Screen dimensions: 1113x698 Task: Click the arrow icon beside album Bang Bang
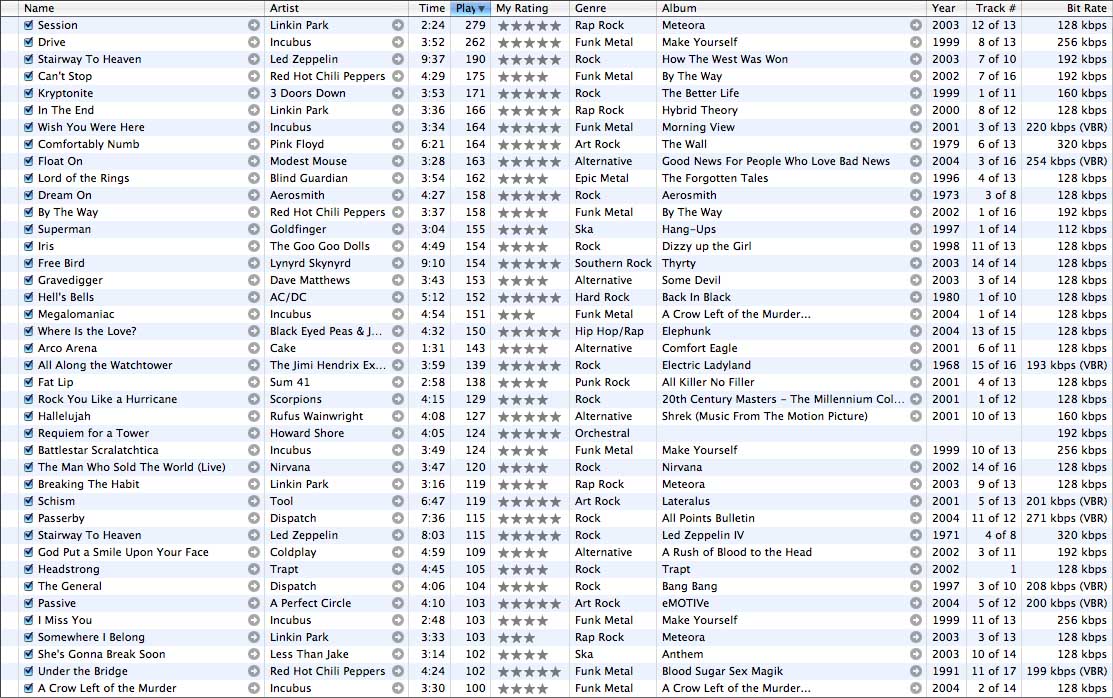point(916,587)
